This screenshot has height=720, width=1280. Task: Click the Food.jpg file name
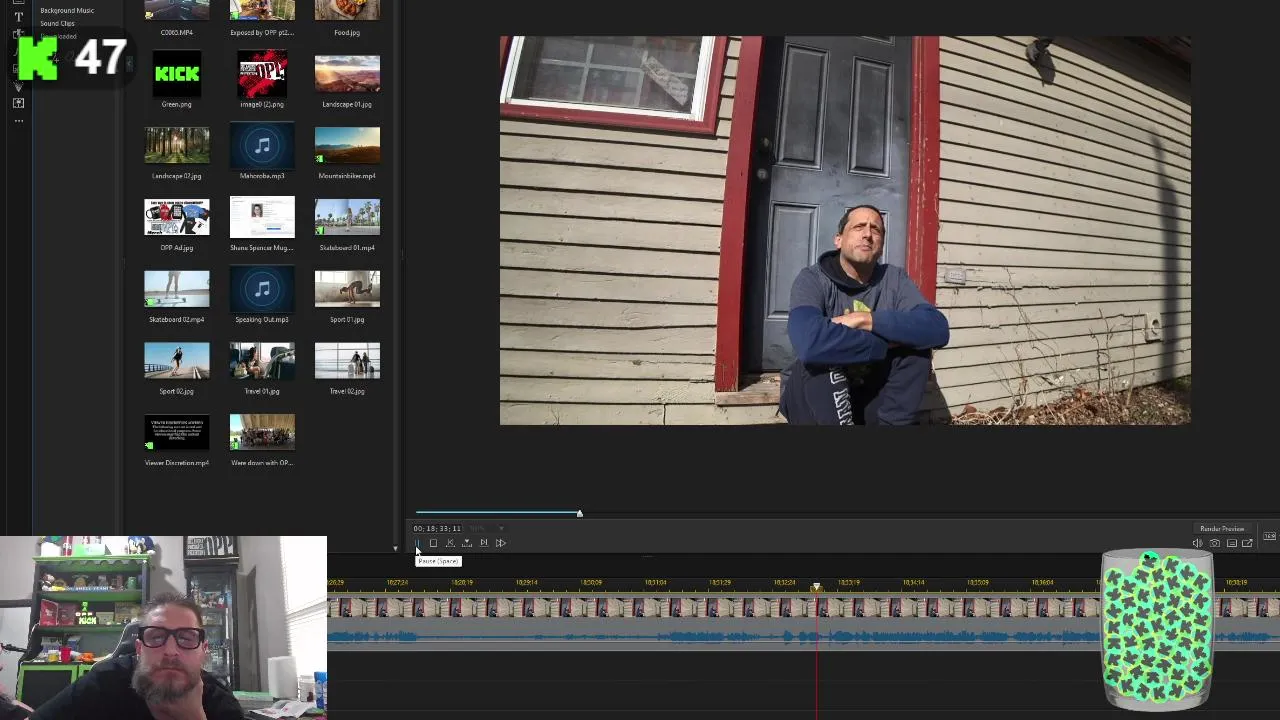347,32
